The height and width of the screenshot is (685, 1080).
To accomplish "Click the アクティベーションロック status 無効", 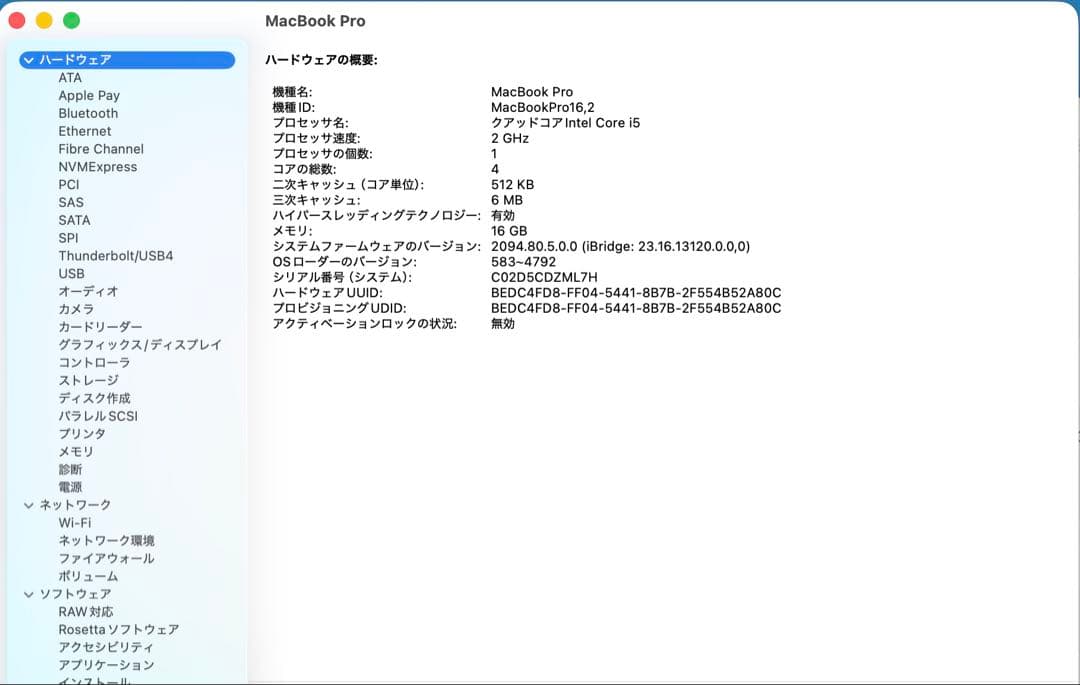I will (x=503, y=324).
